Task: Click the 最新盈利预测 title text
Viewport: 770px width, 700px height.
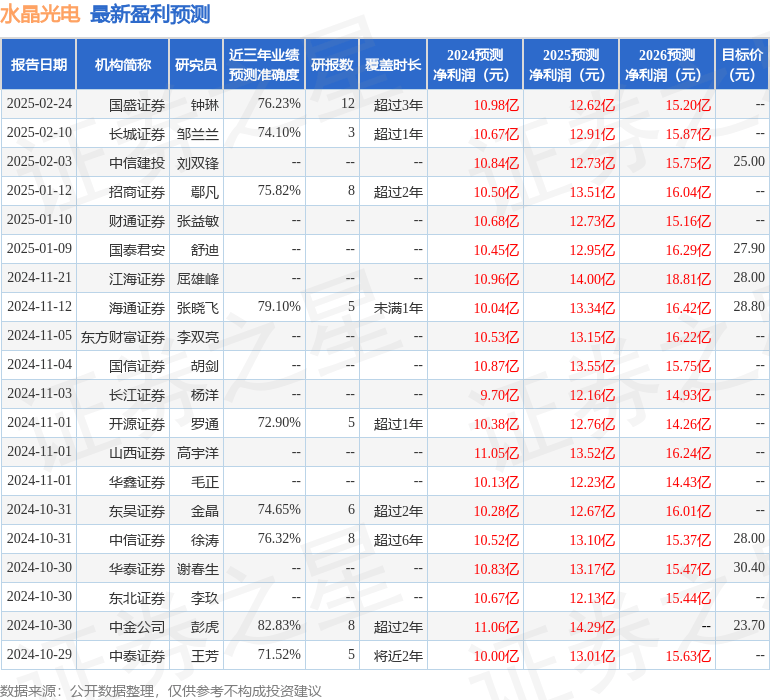Action: [150, 14]
